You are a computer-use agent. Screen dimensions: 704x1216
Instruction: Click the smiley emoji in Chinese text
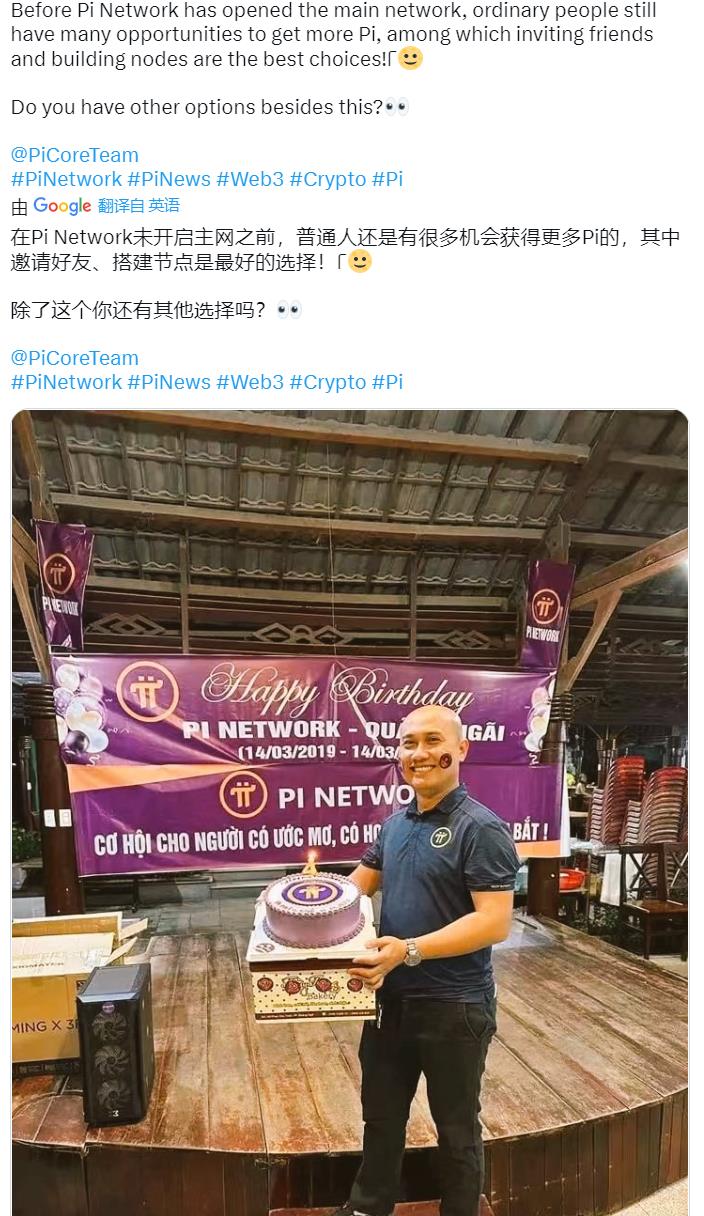(x=360, y=262)
